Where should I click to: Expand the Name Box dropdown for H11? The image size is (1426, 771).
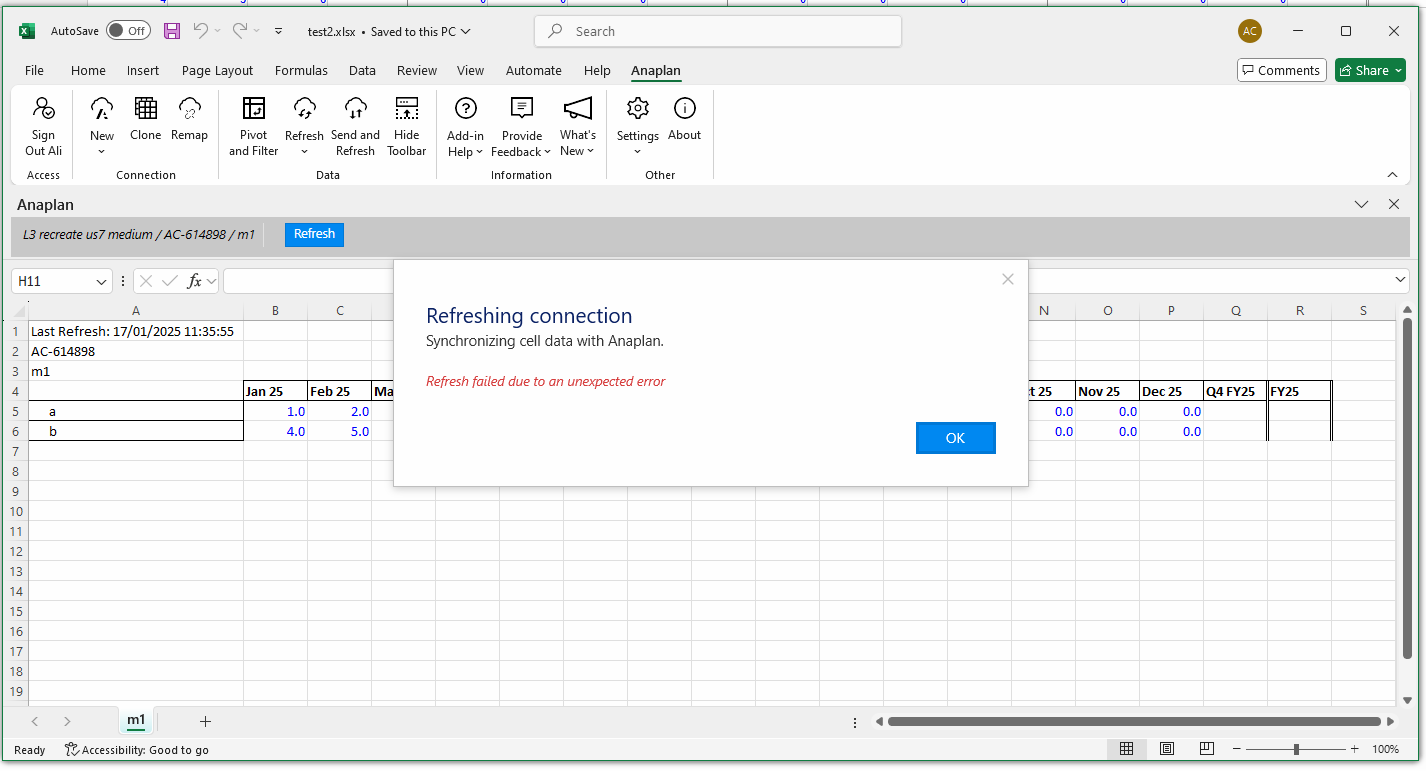(x=101, y=282)
